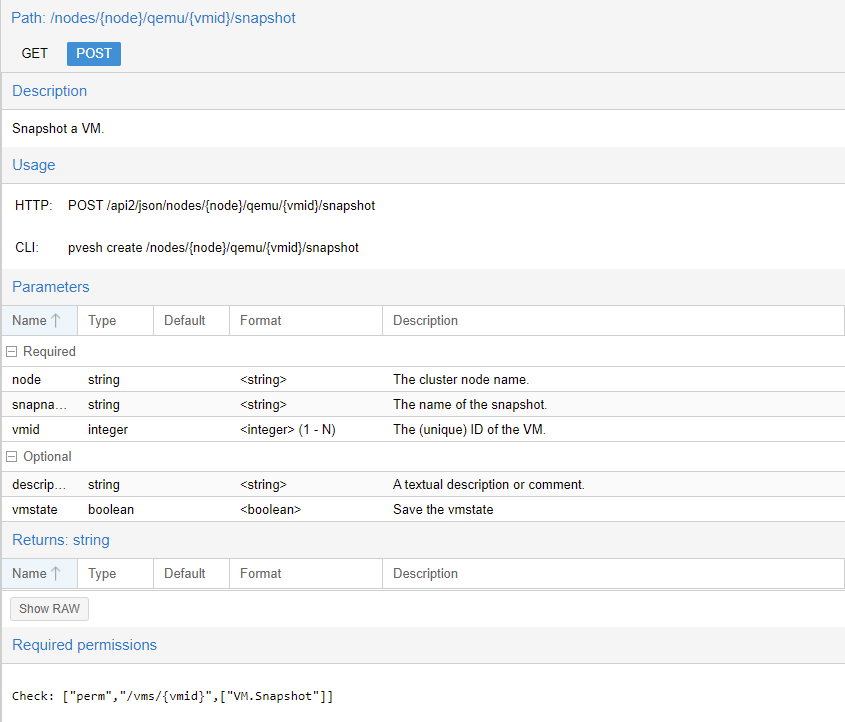Screen dimensions: 845x722
Task: Collapse the Optional group minus icon
Action: (11, 457)
